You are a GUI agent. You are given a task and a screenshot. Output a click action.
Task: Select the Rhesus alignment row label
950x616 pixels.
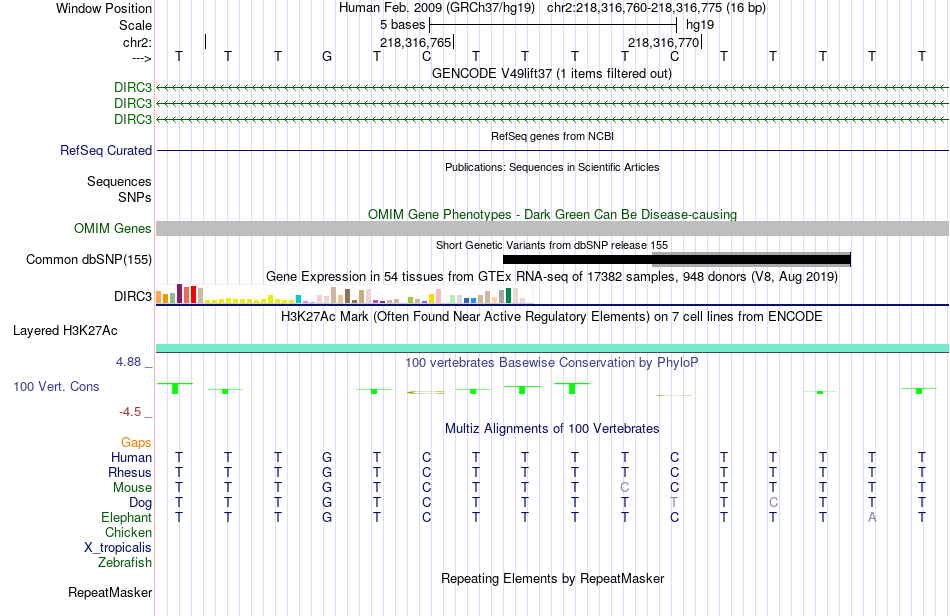click(130, 472)
